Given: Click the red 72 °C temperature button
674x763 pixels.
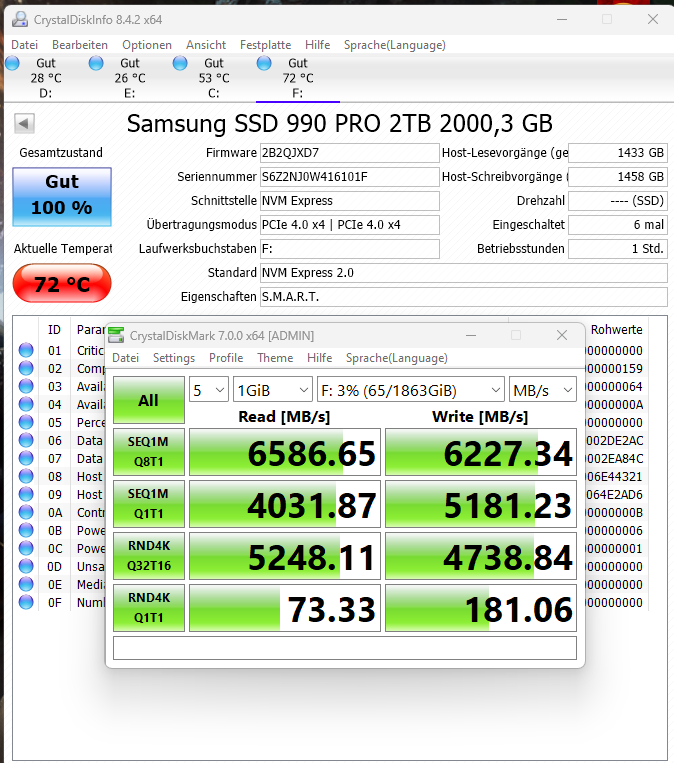Looking at the screenshot, I should pos(62,283).
